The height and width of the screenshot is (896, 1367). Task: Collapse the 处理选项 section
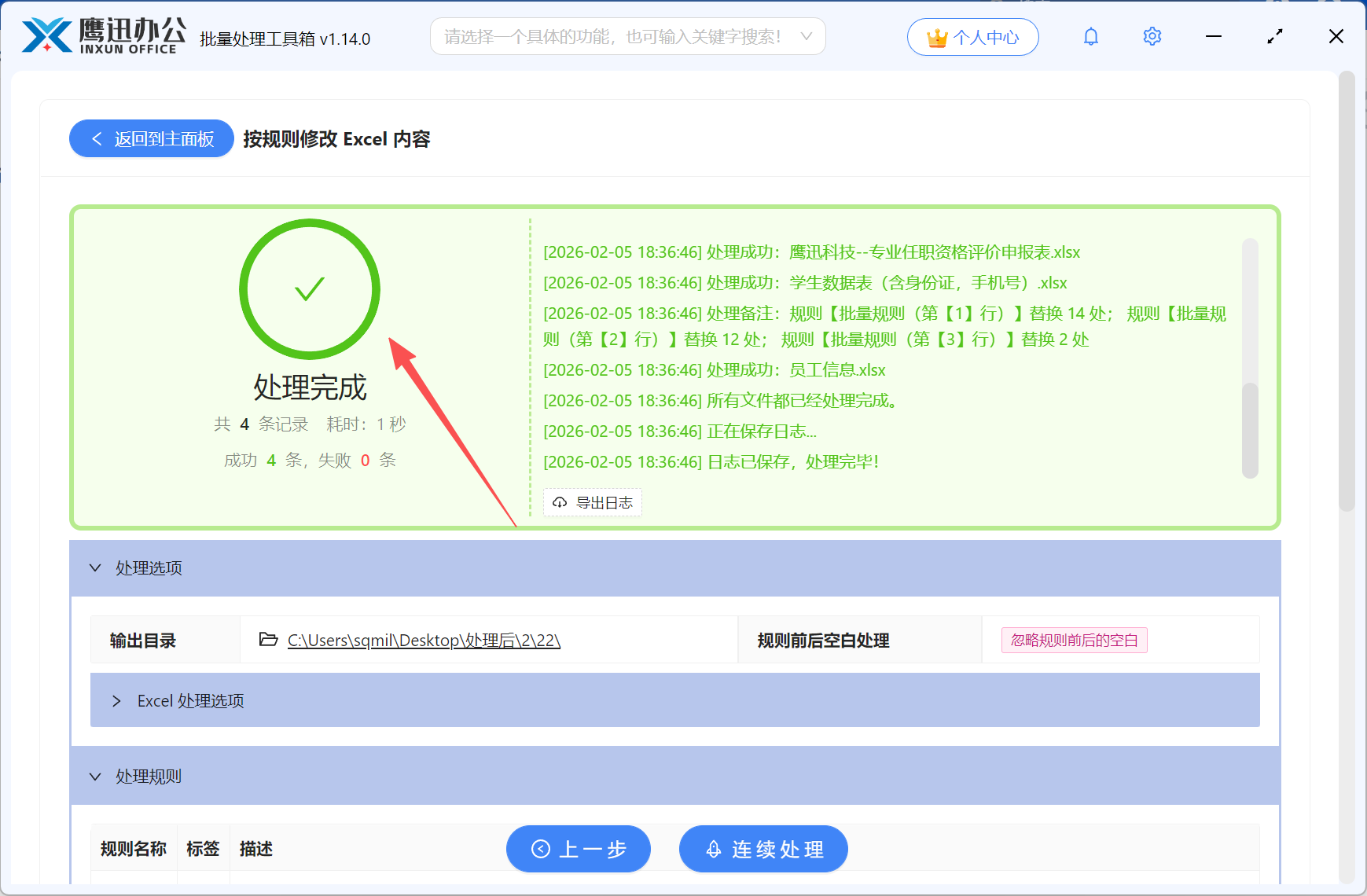[x=95, y=567]
